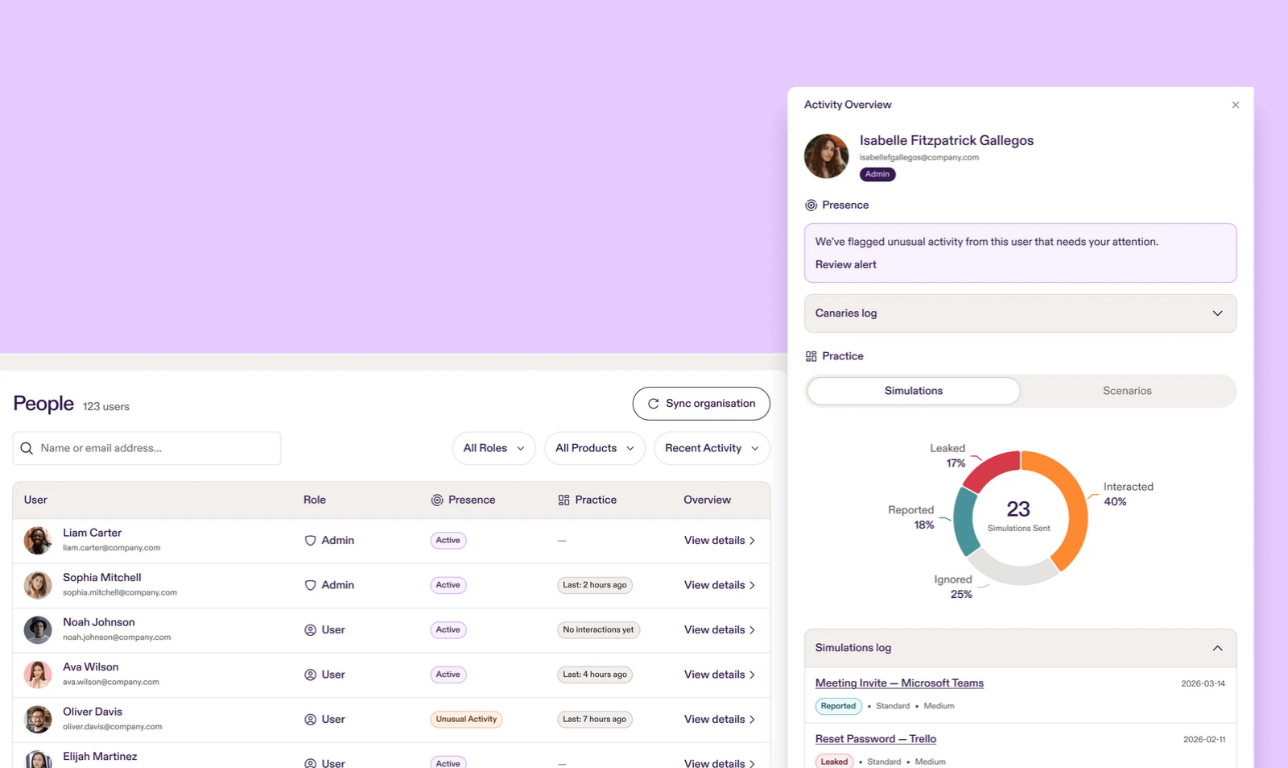Image resolution: width=1288 pixels, height=768 pixels.
Task: Click Isabelle Fitzpatrick Gallegos profile photo
Action: [x=826, y=156]
